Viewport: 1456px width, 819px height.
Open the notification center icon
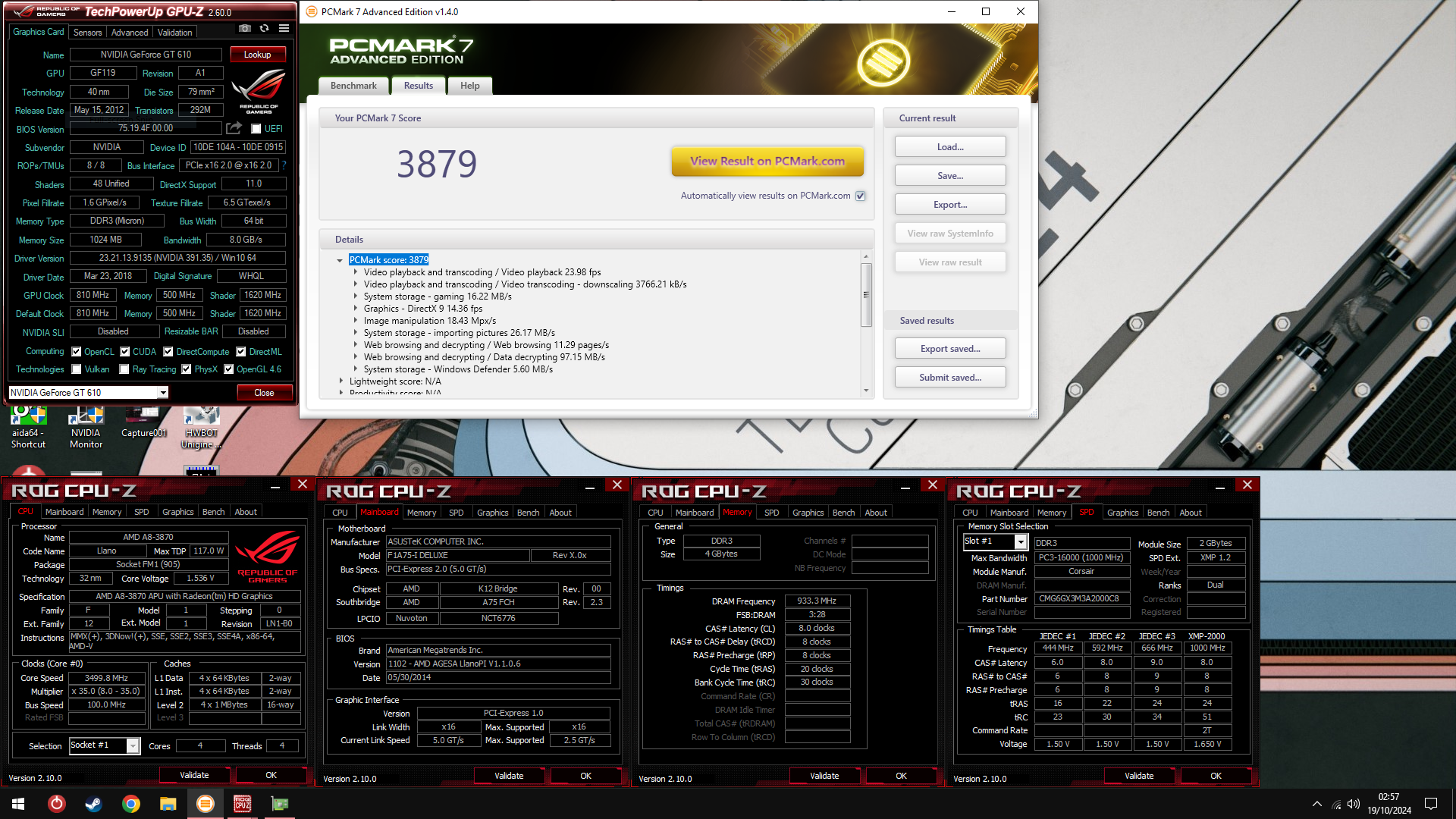(1431, 804)
